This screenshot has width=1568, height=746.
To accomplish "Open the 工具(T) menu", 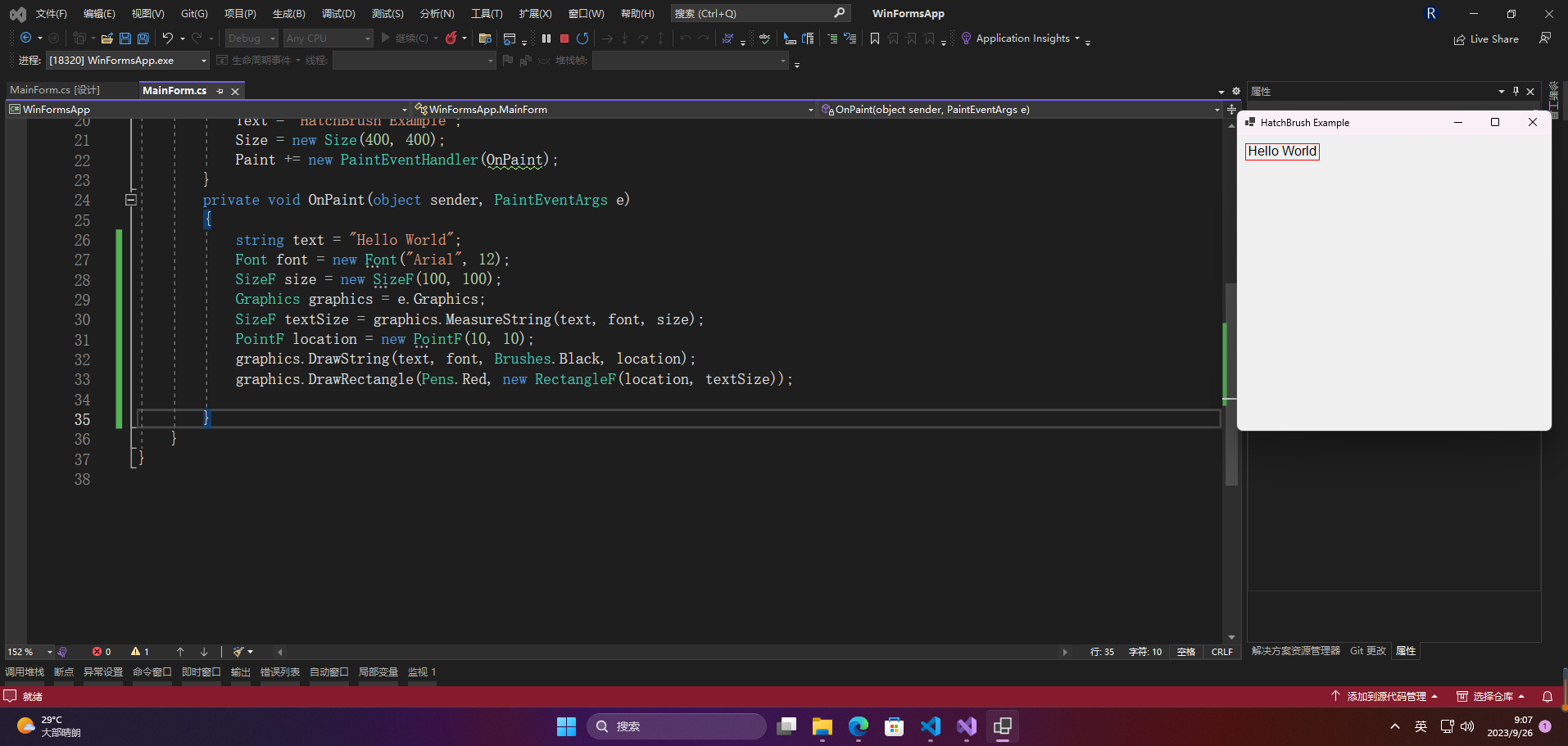I will [487, 14].
